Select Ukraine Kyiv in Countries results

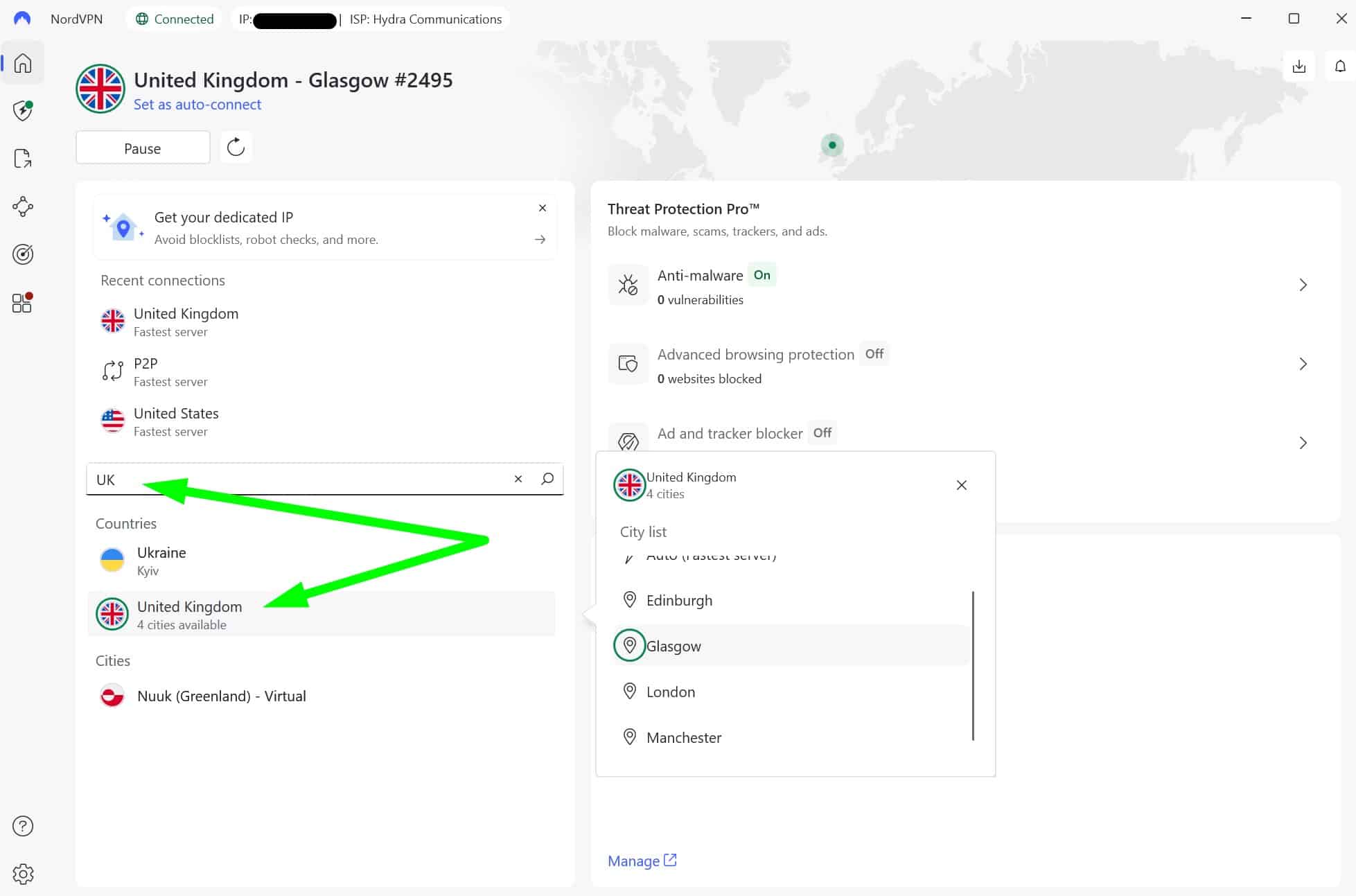coord(322,561)
